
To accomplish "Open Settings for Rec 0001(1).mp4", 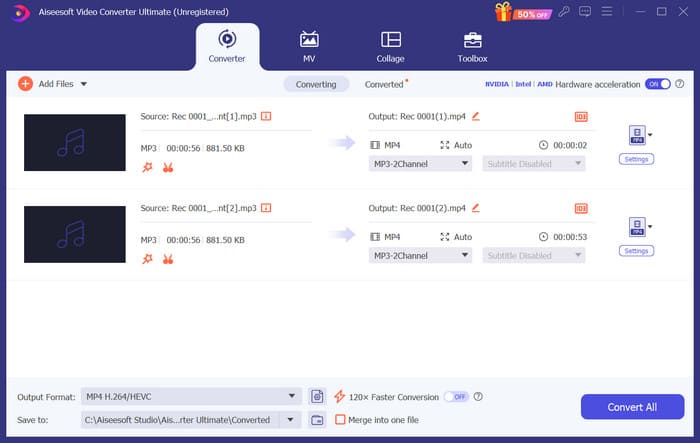I will [636, 159].
